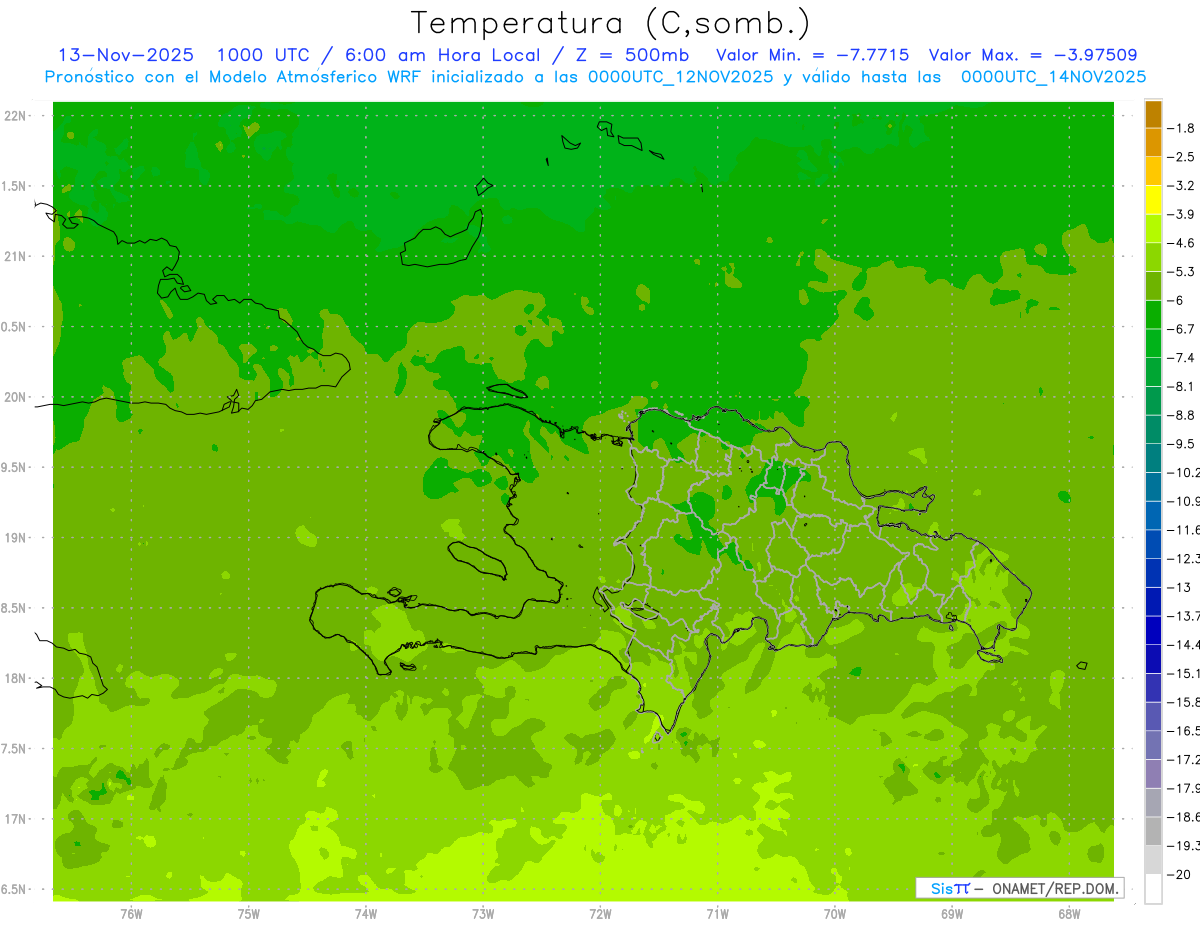Click the '-4.6' color scale value
Image resolution: width=1200 pixels, height=927 pixels.
tap(1183, 243)
